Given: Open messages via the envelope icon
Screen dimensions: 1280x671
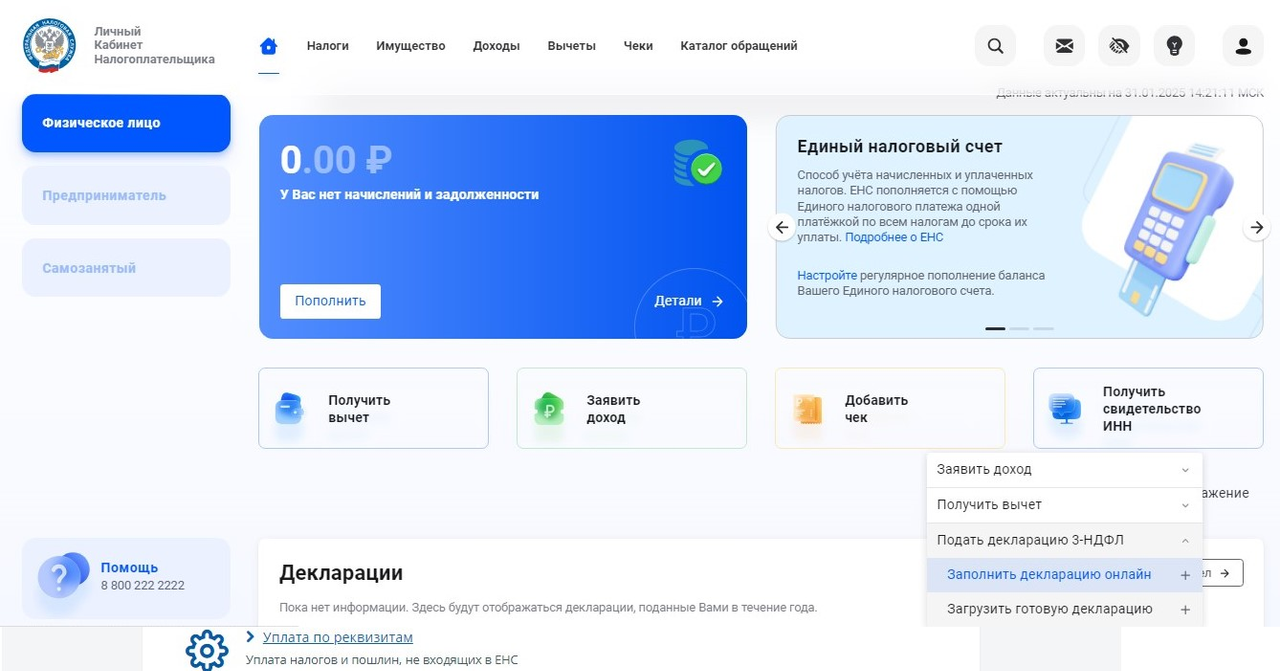Looking at the screenshot, I should 1064,46.
